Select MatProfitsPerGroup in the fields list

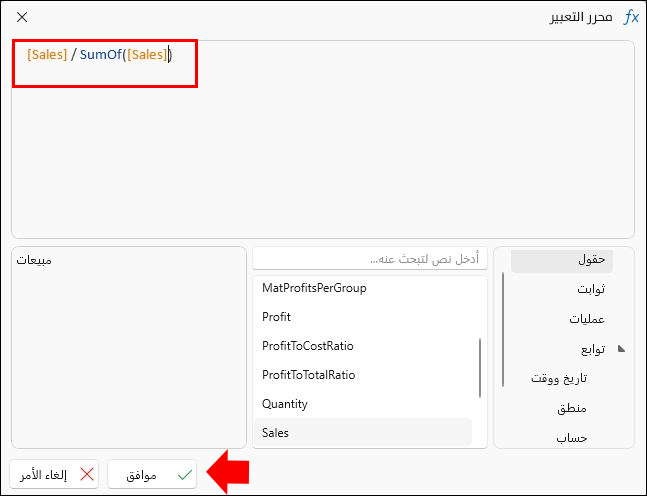pyautogui.click(x=314, y=288)
